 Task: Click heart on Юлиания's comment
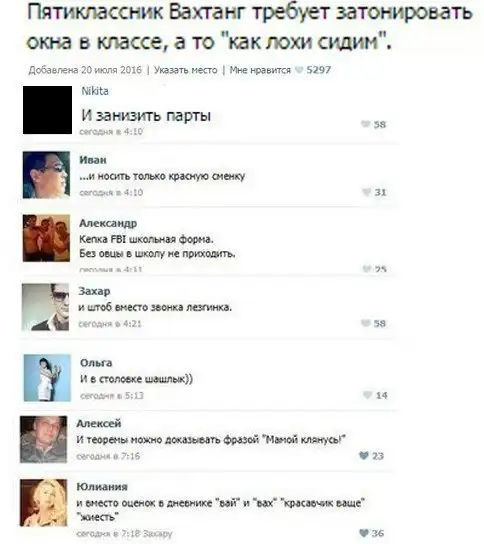point(364,533)
